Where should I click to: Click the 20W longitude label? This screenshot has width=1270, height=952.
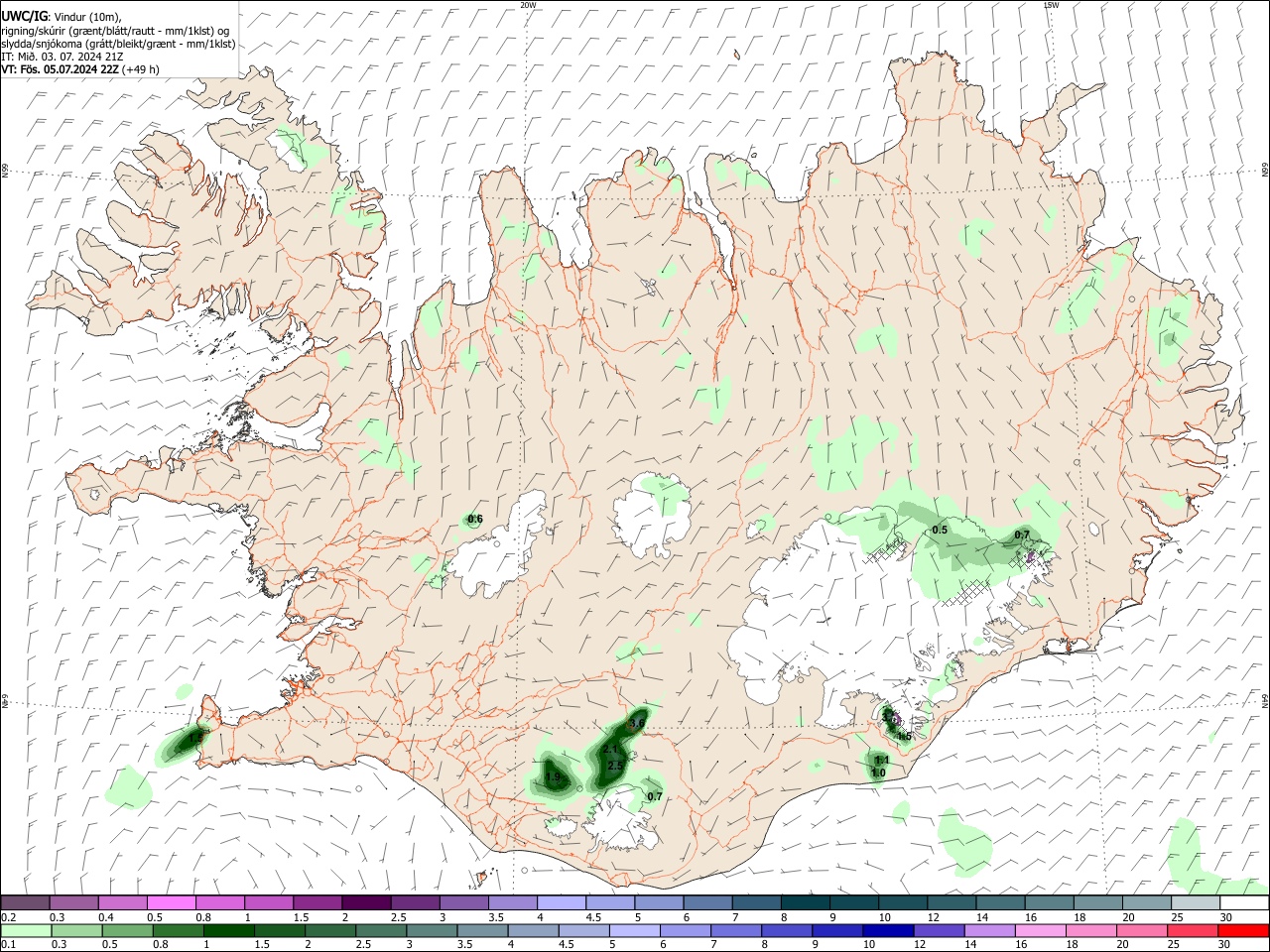[528, 5]
